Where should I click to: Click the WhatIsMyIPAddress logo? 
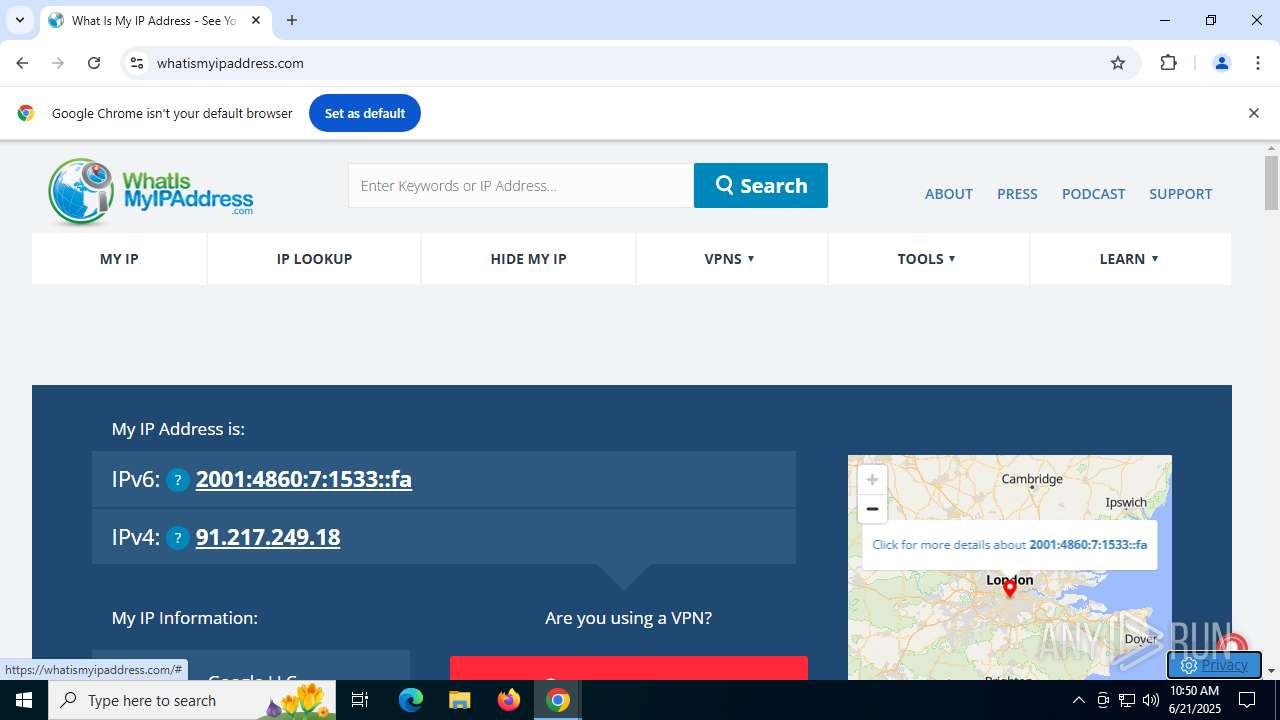151,191
